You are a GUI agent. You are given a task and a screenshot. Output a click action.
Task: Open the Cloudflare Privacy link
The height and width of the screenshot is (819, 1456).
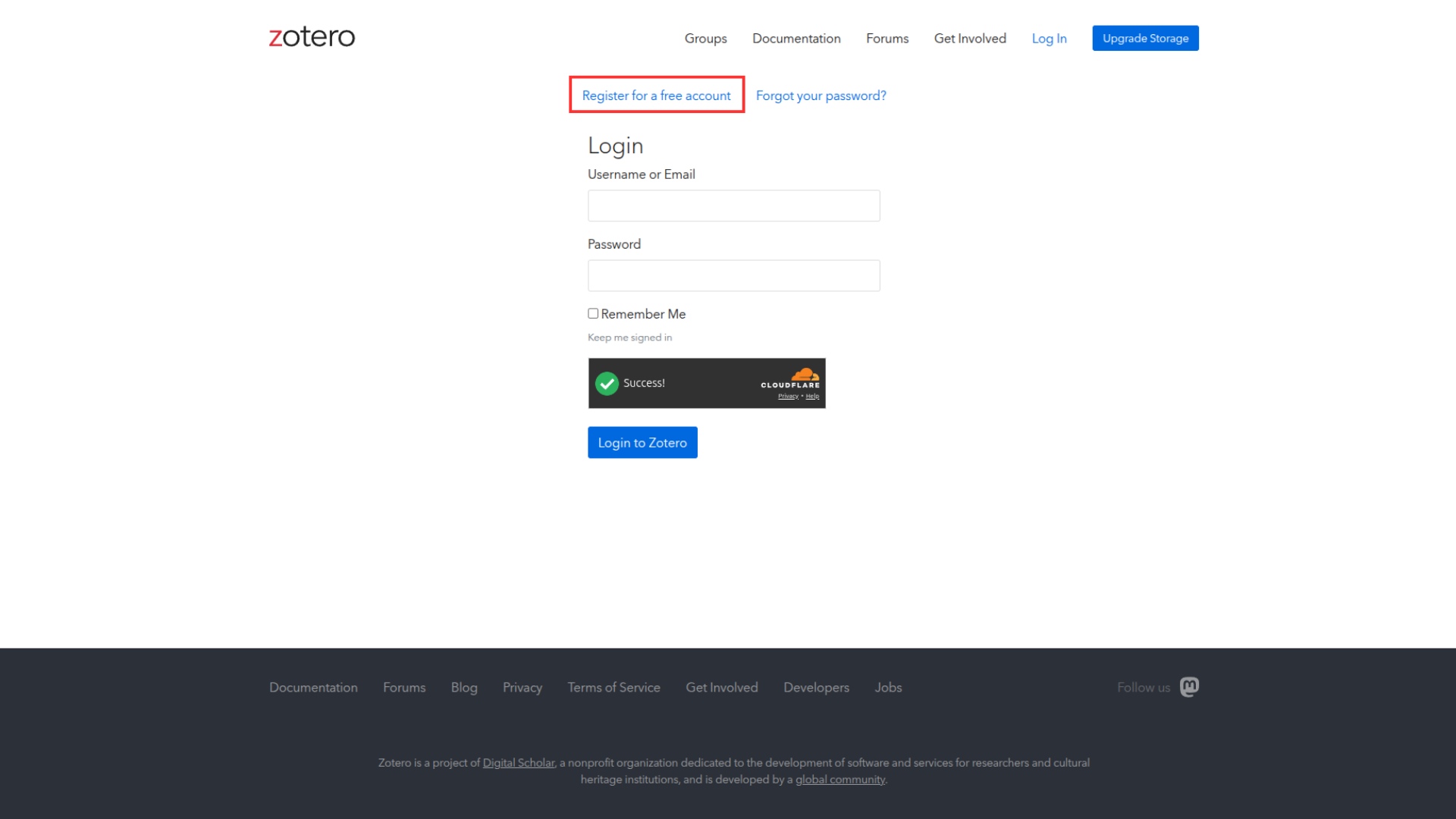[x=788, y=396]
